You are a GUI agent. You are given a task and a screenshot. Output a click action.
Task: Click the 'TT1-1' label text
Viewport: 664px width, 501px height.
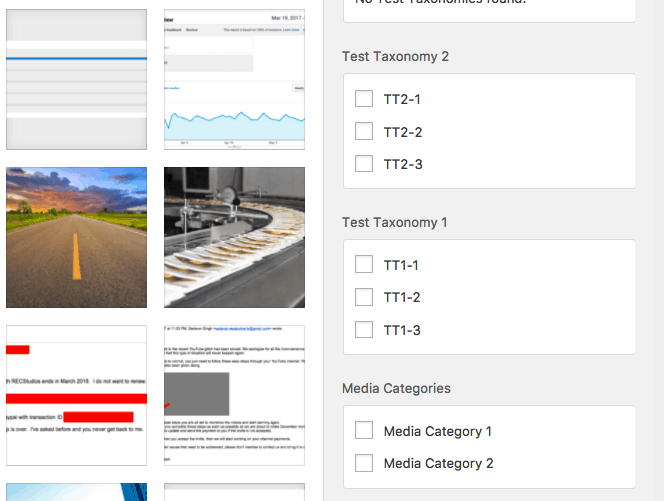click(401, 266)
